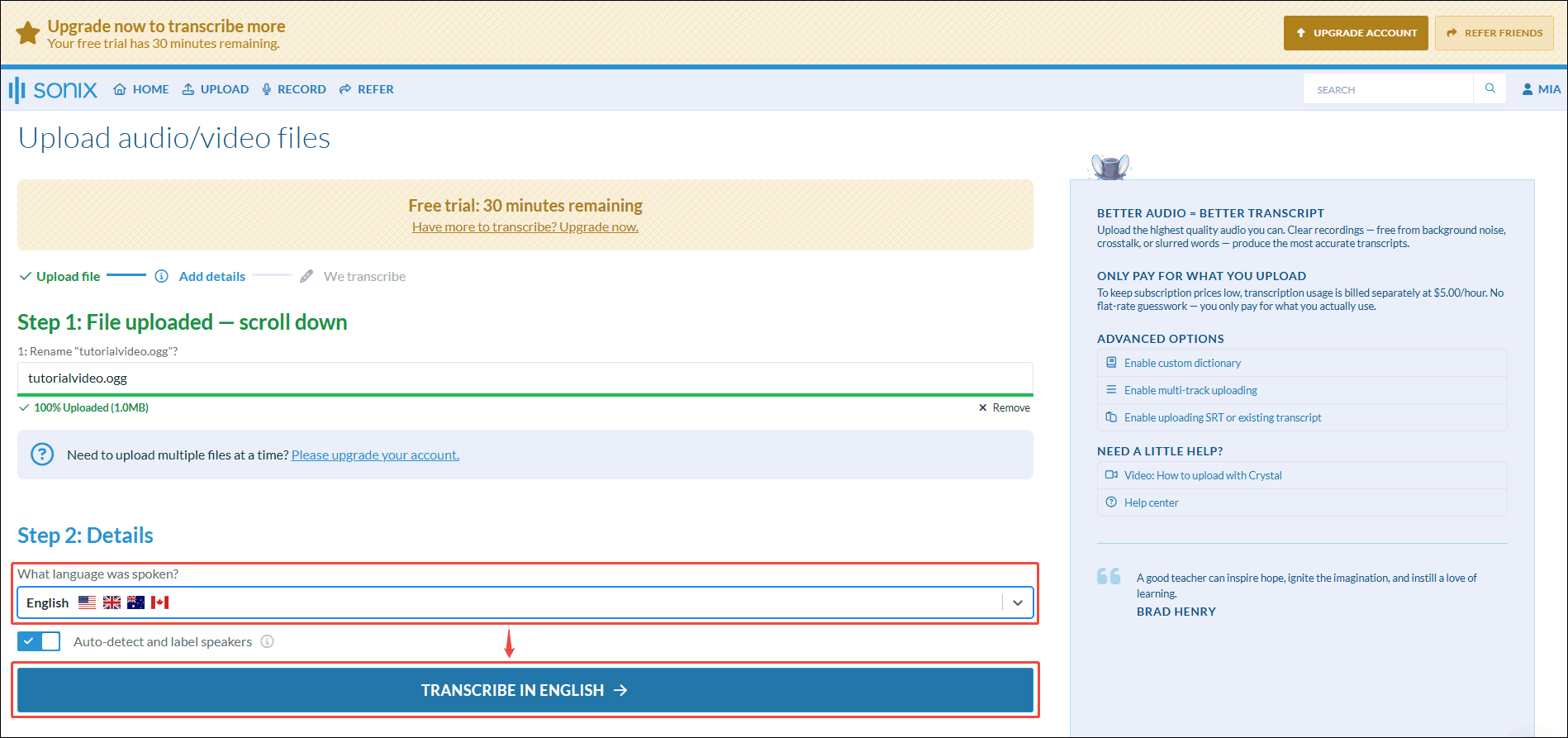This screenshot has height=738, width=1568.
Task: Open the HOME menu item
Action: pos(141,89)
